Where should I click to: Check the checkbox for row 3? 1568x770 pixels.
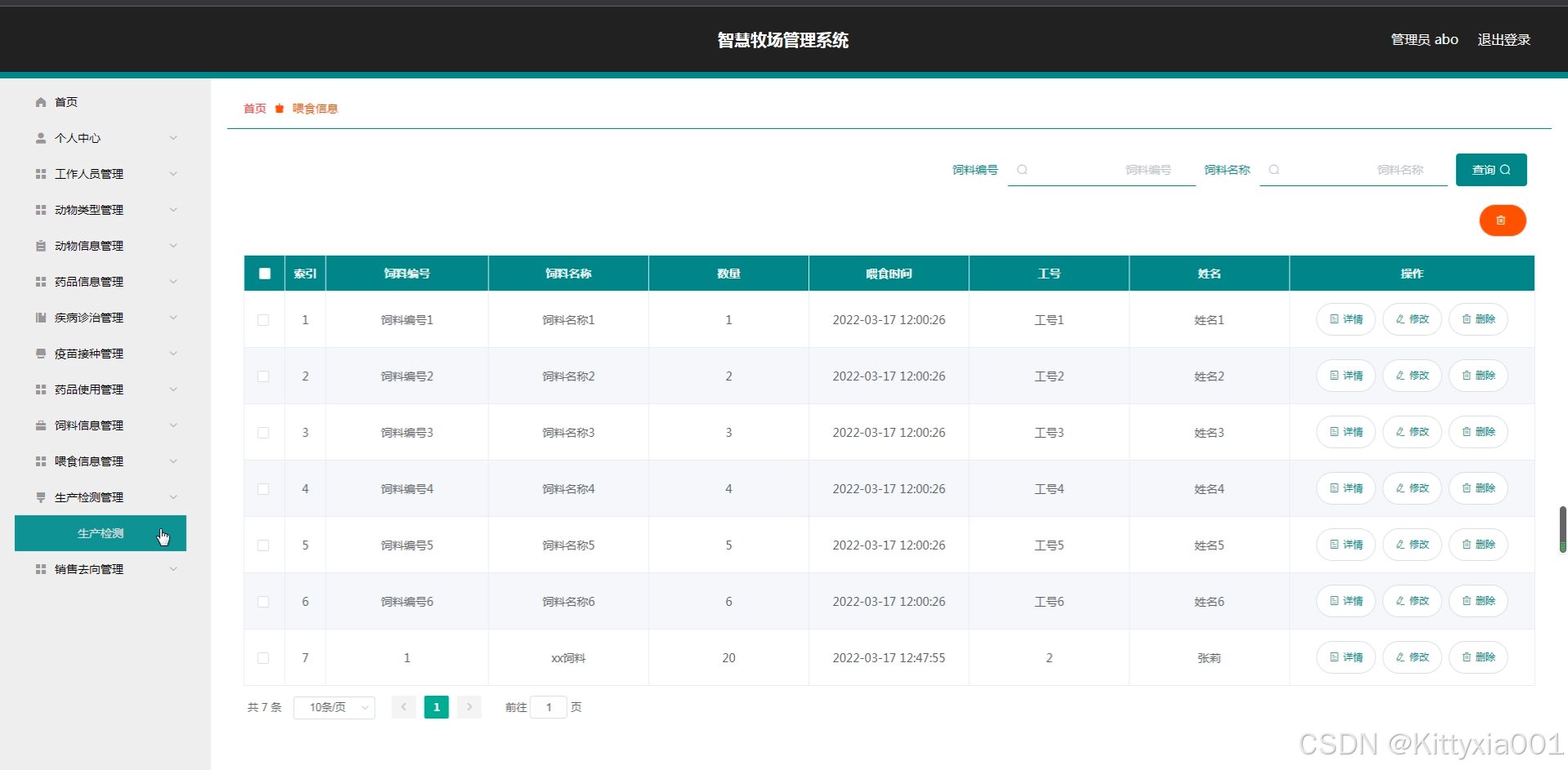click(x=263, y=433)
